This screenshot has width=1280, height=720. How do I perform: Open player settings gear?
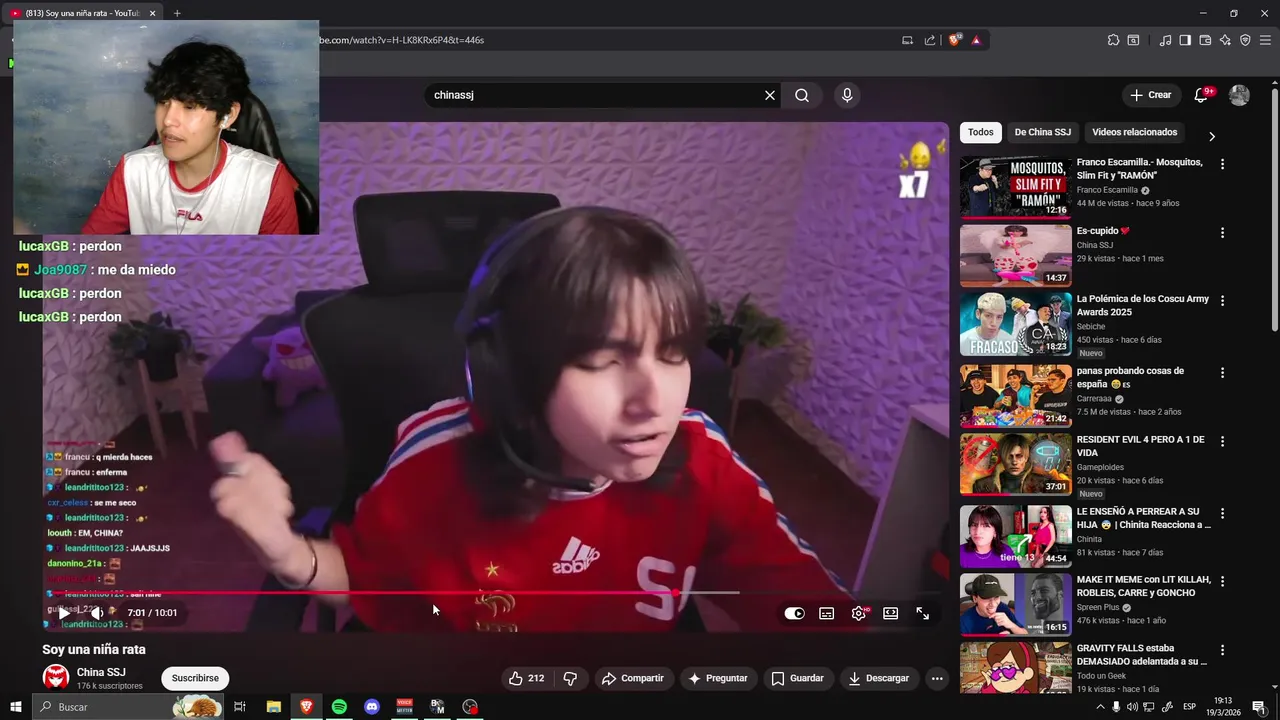point(859,613)
